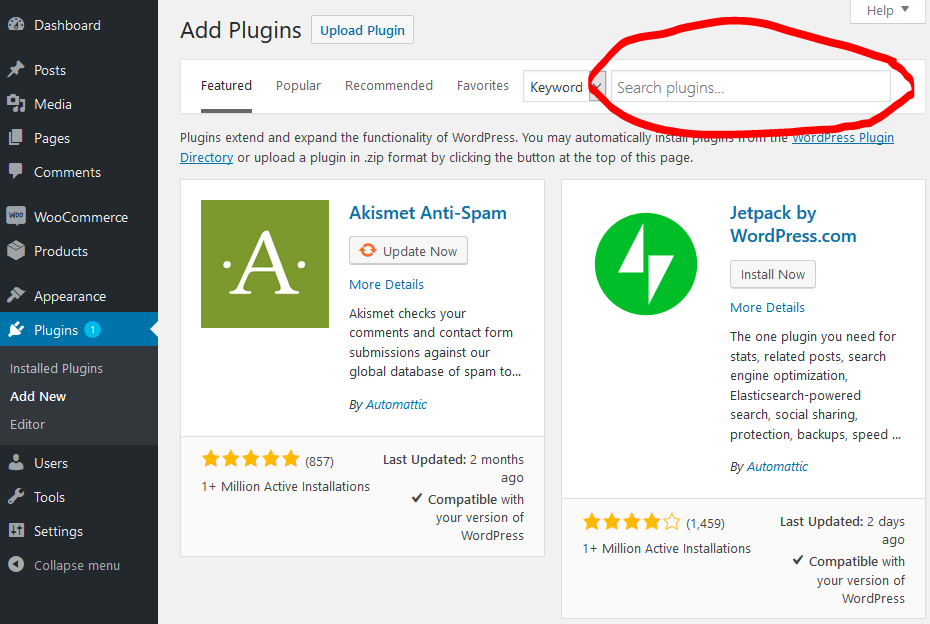
Task: Open the Akismet Anti-Spam title link
Action: pyautogui.click(x=428, y=213)
